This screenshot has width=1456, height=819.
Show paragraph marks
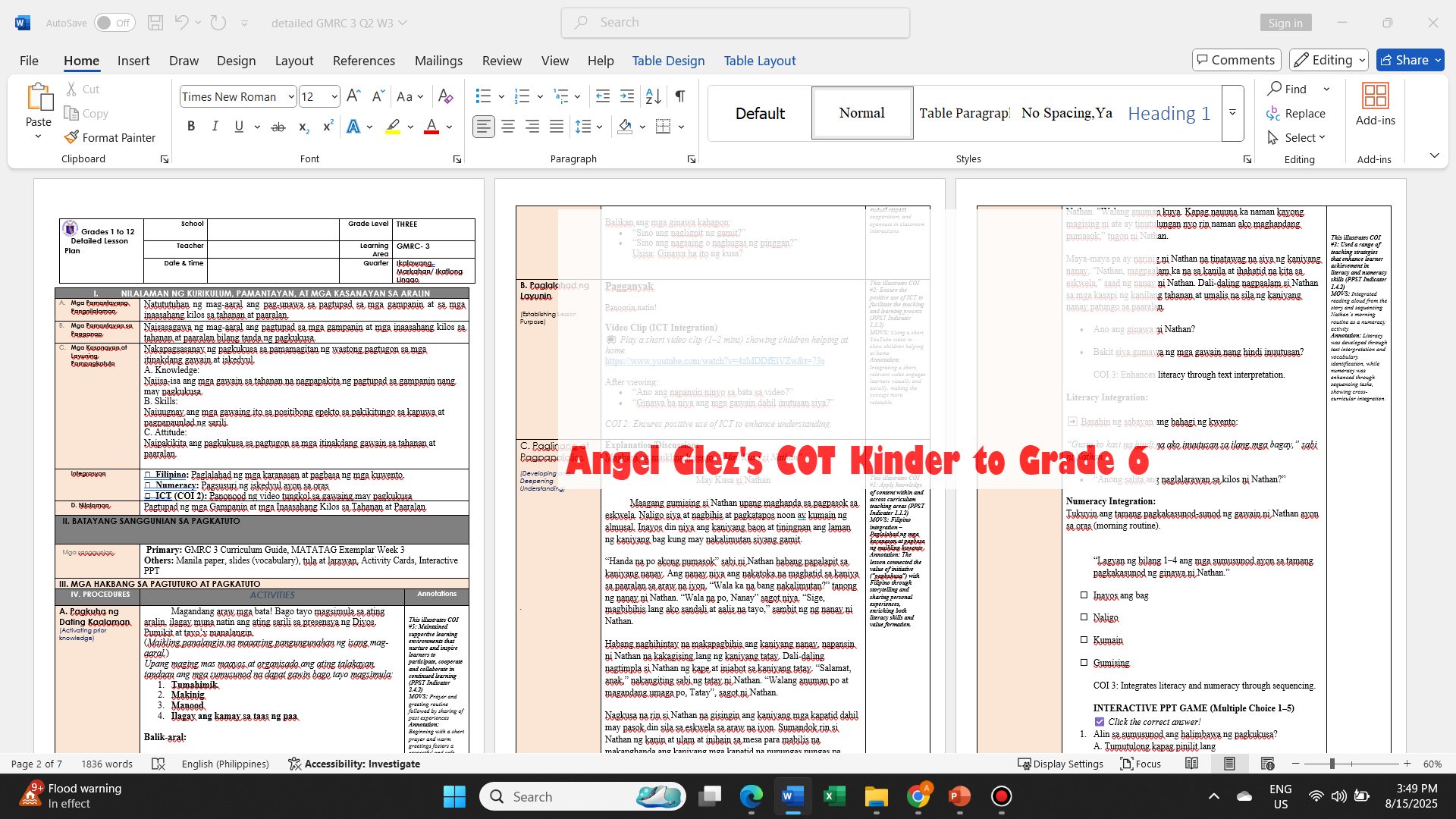(680, 96)
